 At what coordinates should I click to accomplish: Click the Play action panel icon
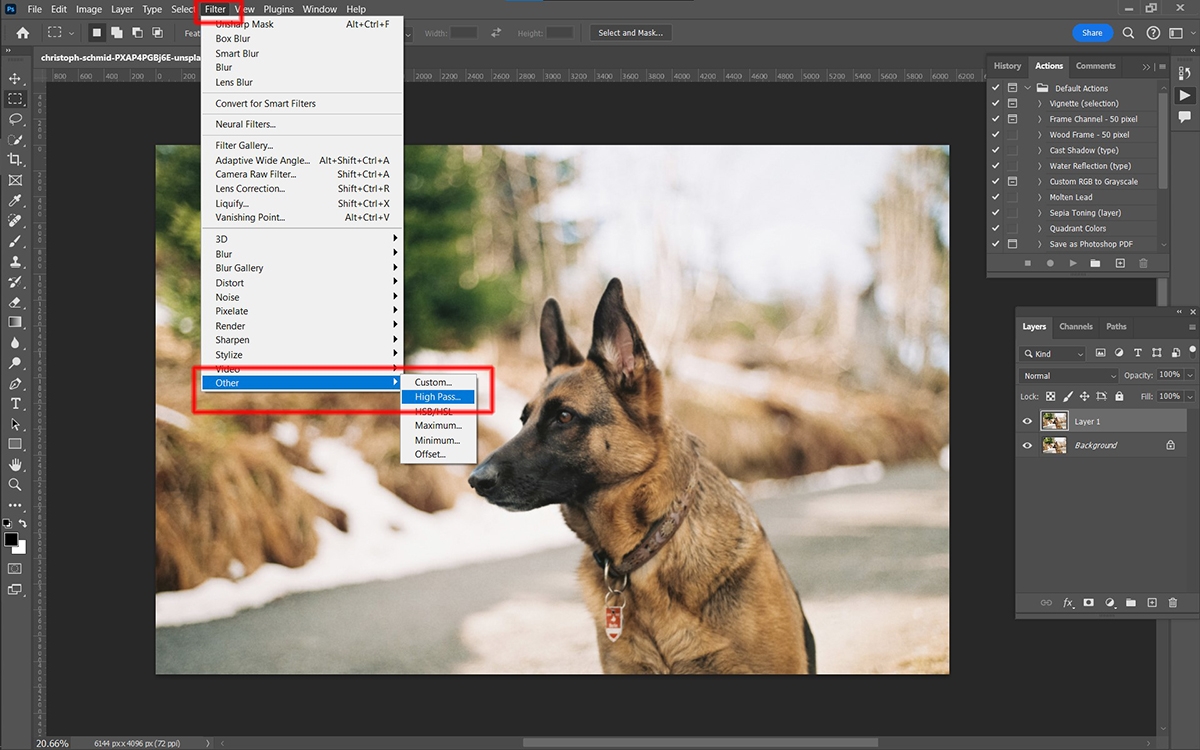tap(1185, 96)
